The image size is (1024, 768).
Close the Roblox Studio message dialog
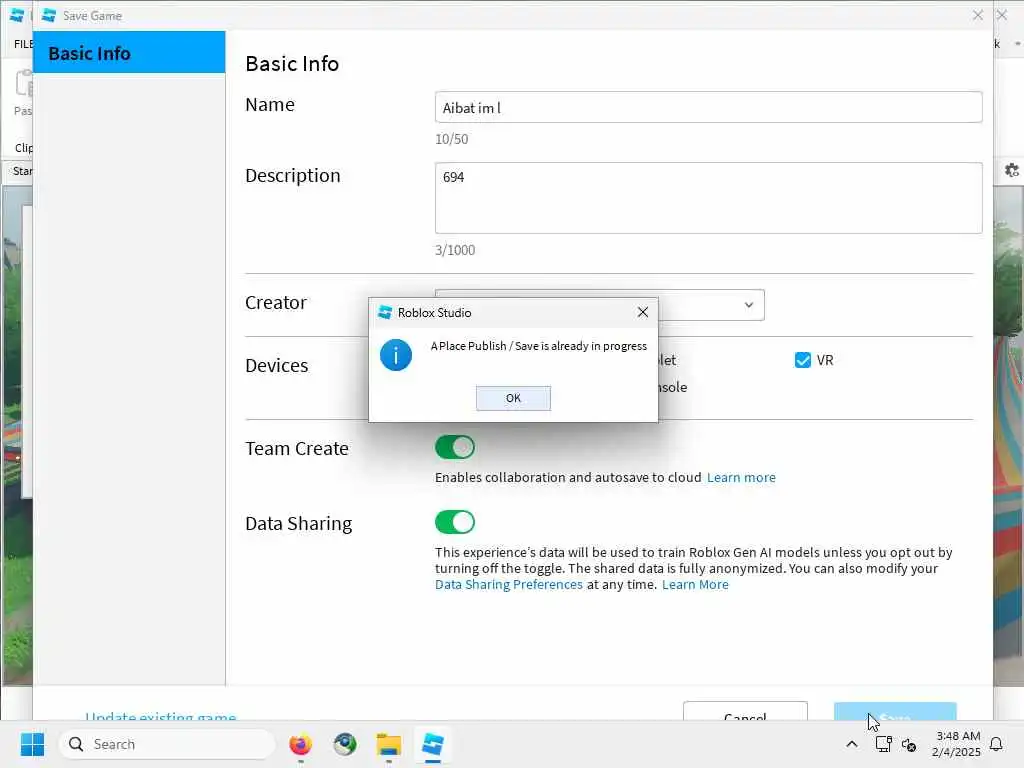coord(643,312)
